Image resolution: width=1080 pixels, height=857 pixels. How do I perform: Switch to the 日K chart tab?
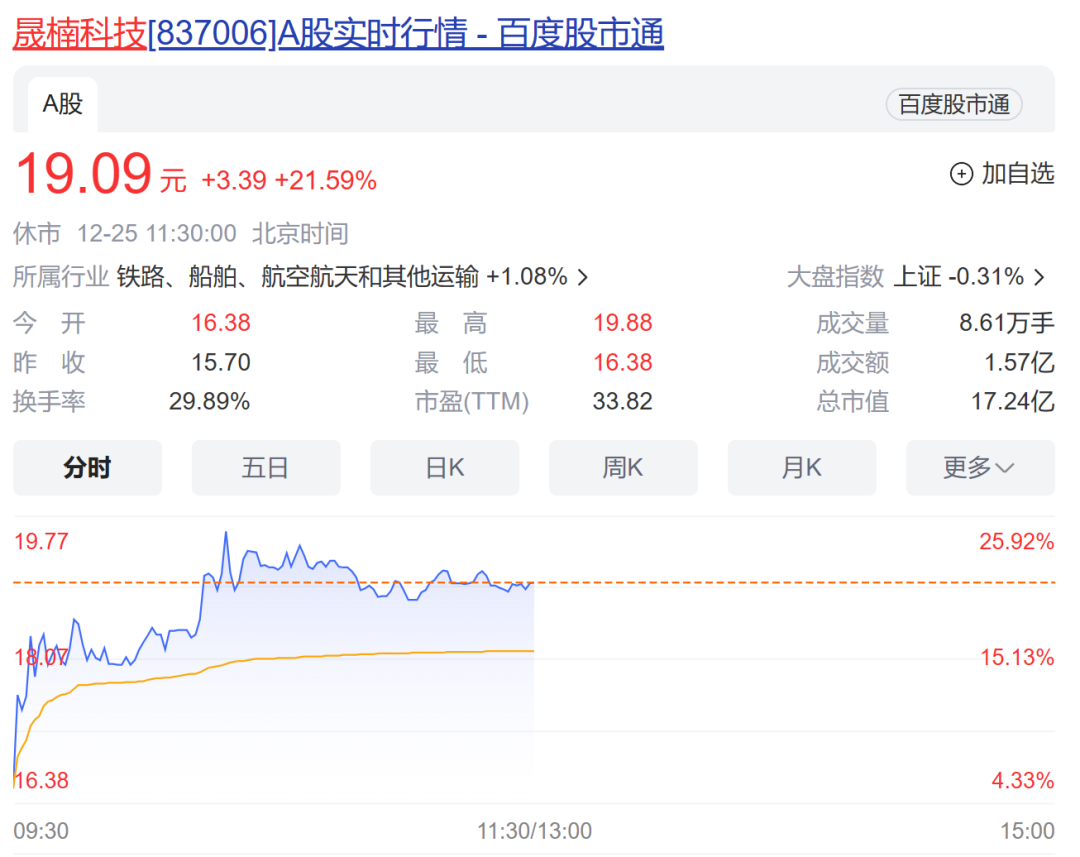coord(445,468)
